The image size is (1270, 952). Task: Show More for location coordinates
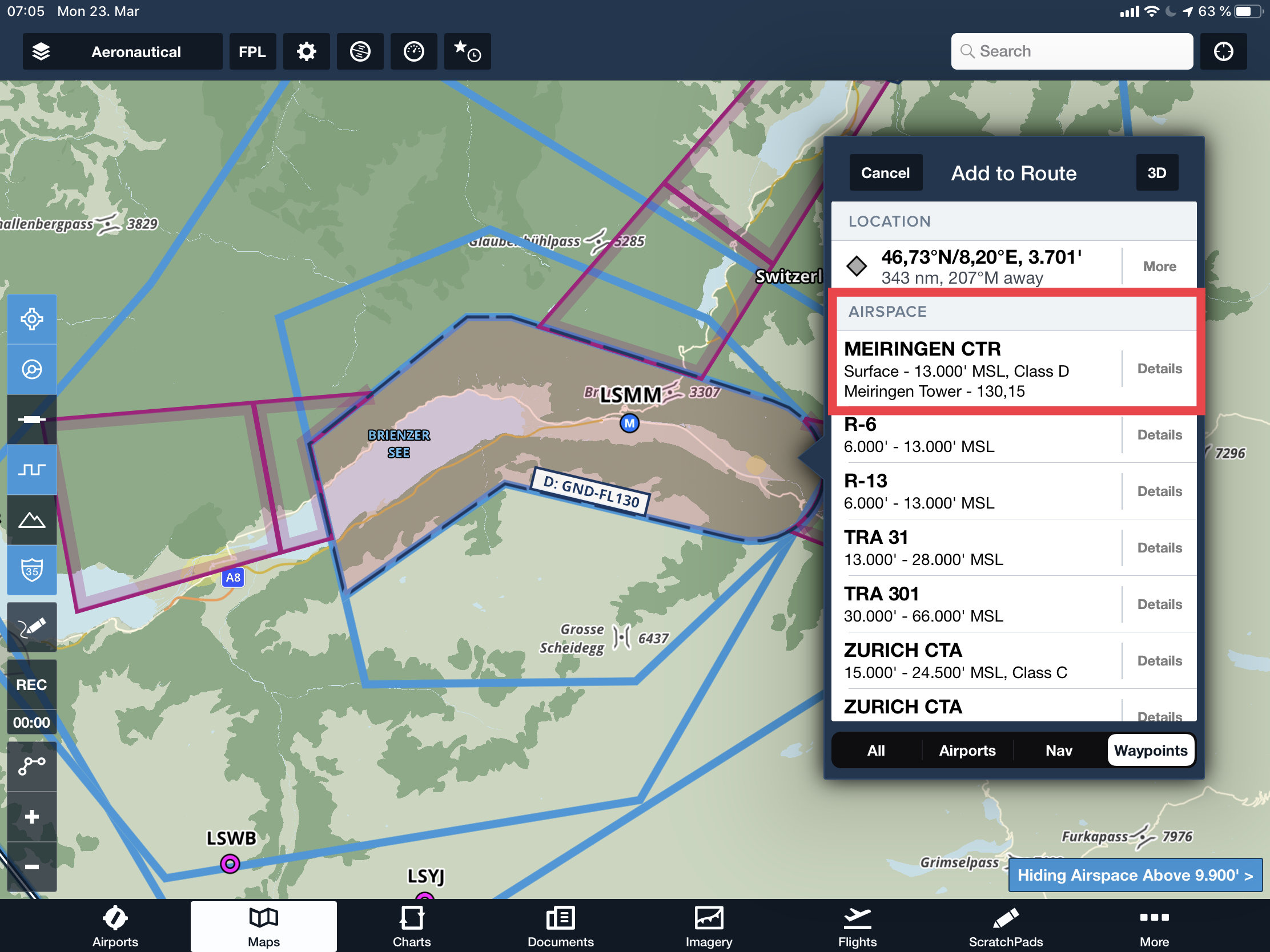pyautogui.click(x=1159, y=267)
